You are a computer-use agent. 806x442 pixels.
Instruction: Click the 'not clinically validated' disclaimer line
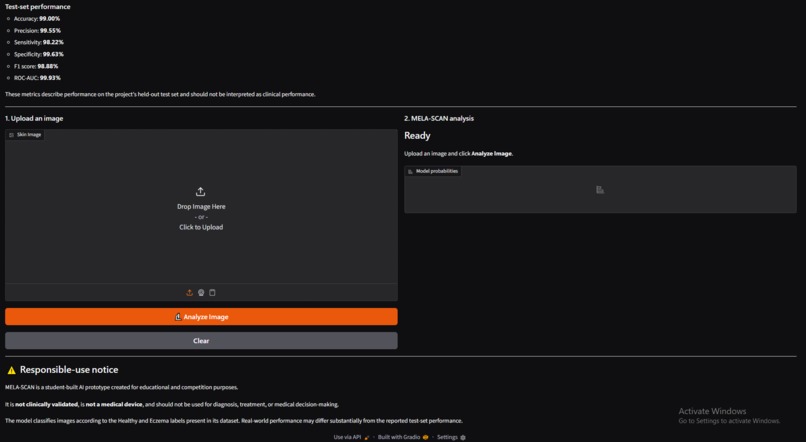pos(172,404)
